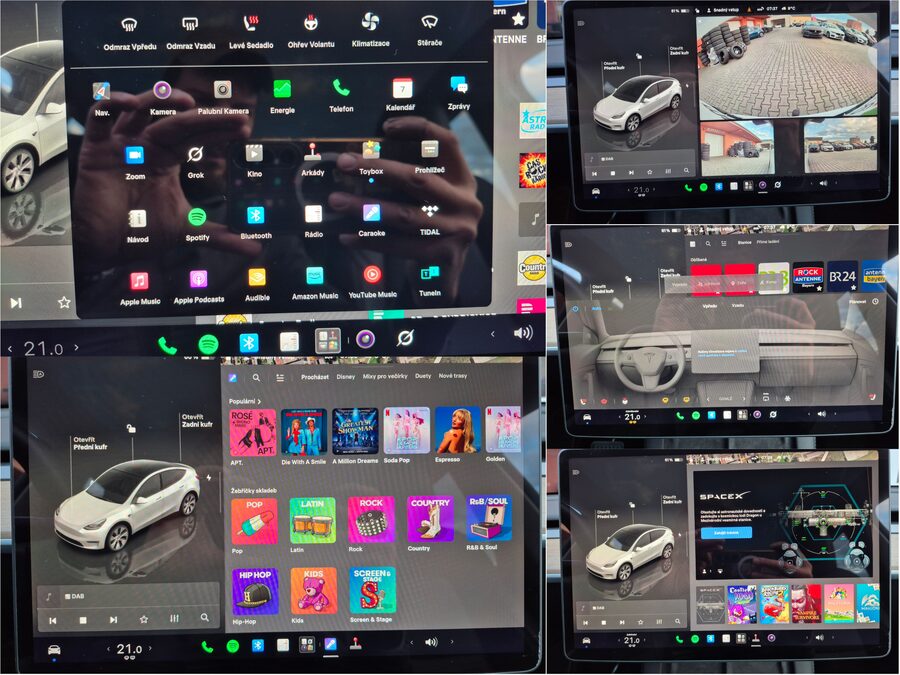
Task: Launch the YouTube Music app
Action: (x=372, y=274)
